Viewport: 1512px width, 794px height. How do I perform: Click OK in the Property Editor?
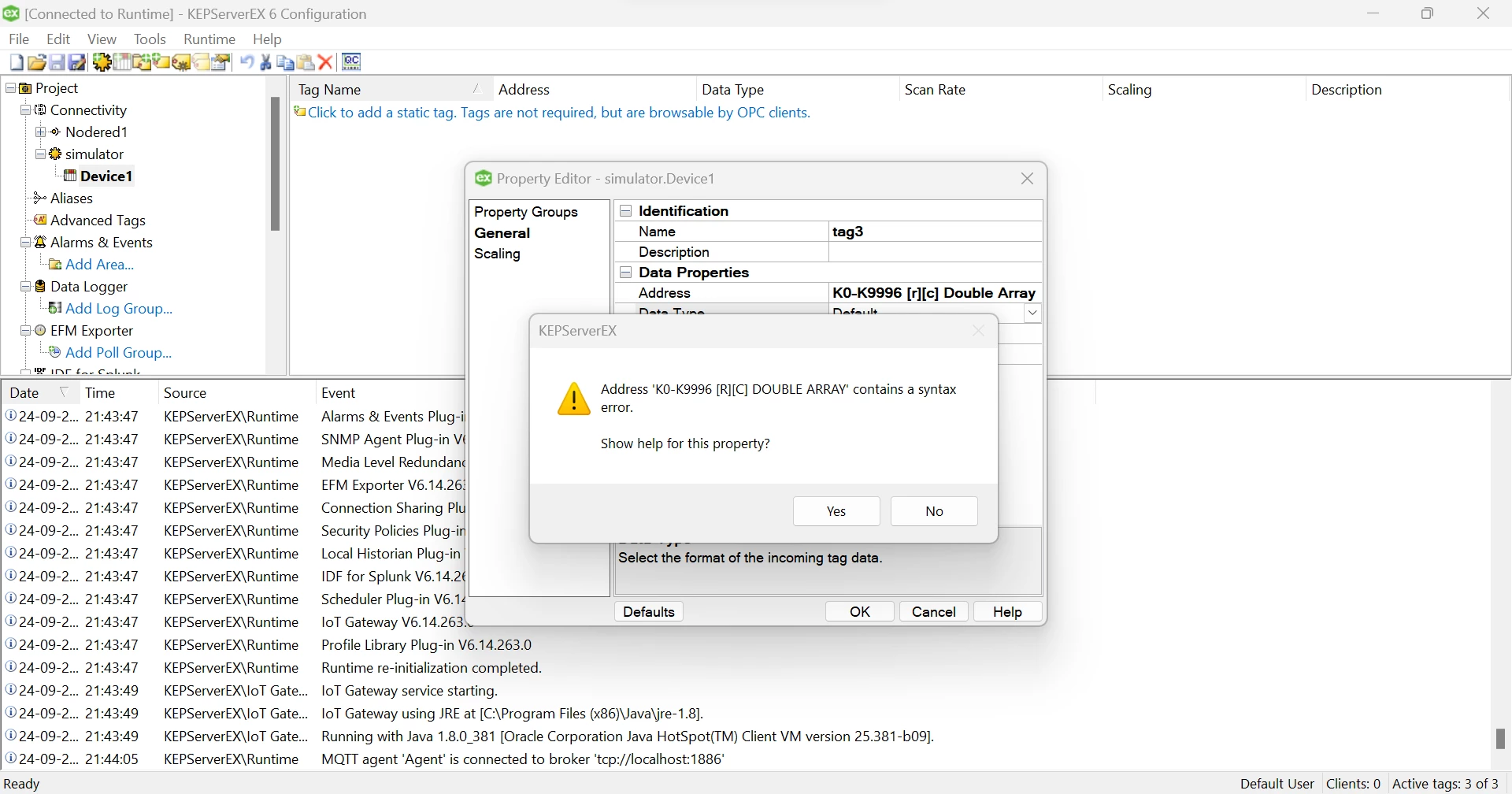(861, 612)
